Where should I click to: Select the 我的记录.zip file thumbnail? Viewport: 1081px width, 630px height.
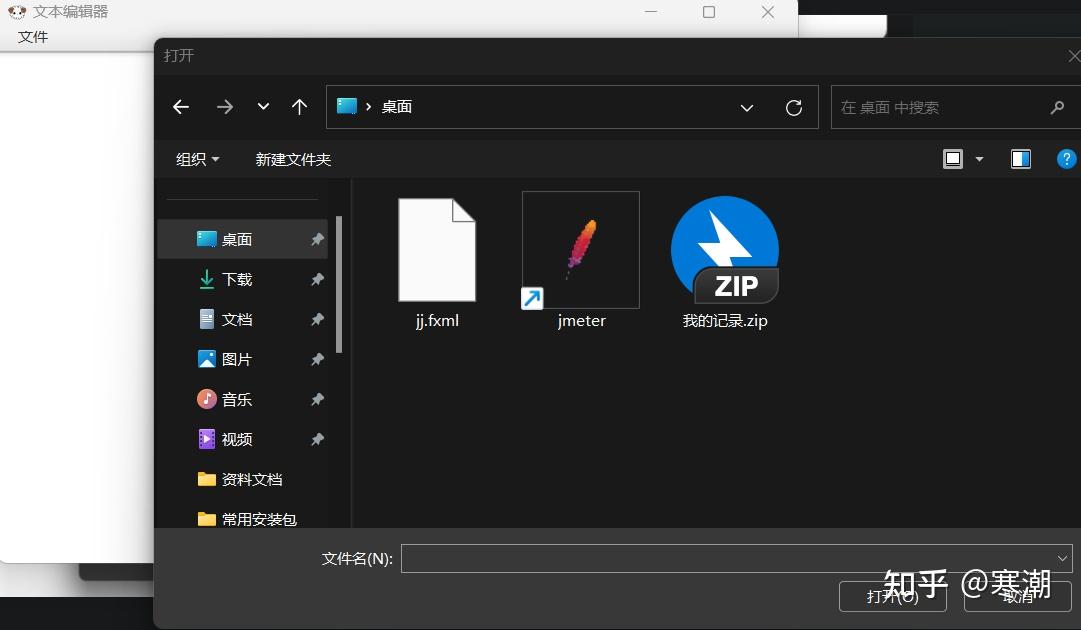tap(724, 250)
